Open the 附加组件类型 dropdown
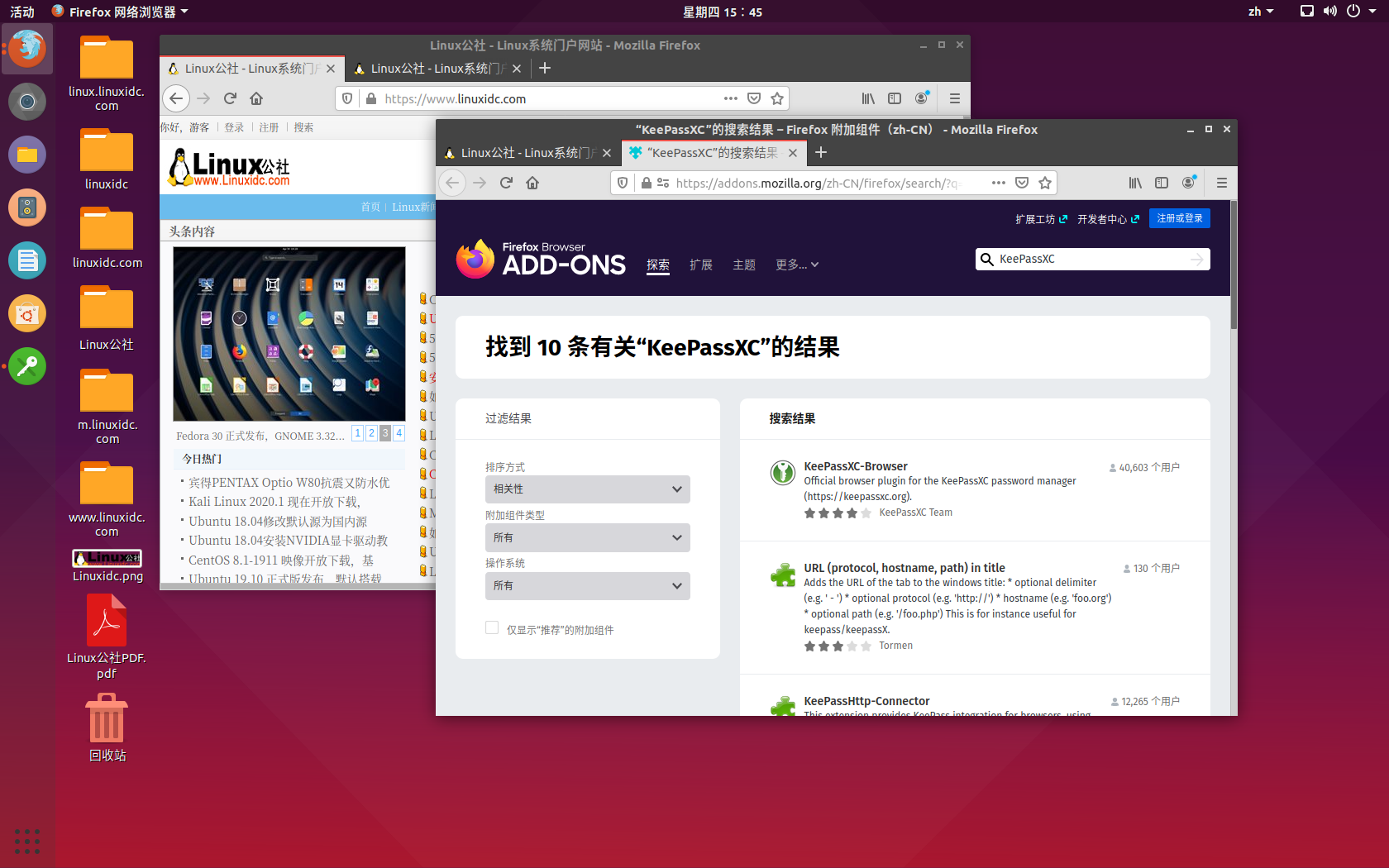This screenshot has height=868, width=1389. click(x=587, y=537)
